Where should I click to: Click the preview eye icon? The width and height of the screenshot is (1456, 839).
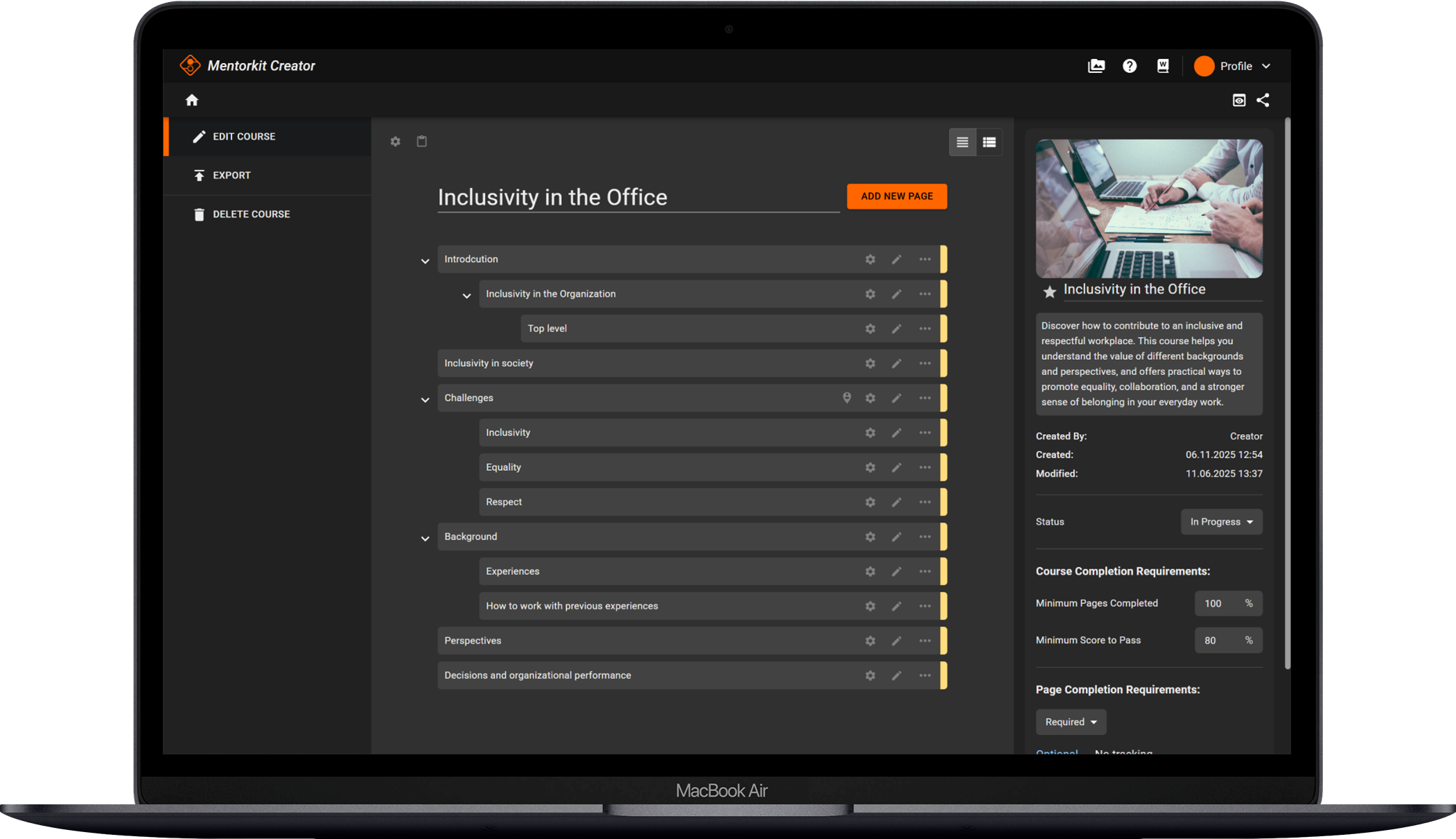pyautogui.click(x=1239, y=101)
